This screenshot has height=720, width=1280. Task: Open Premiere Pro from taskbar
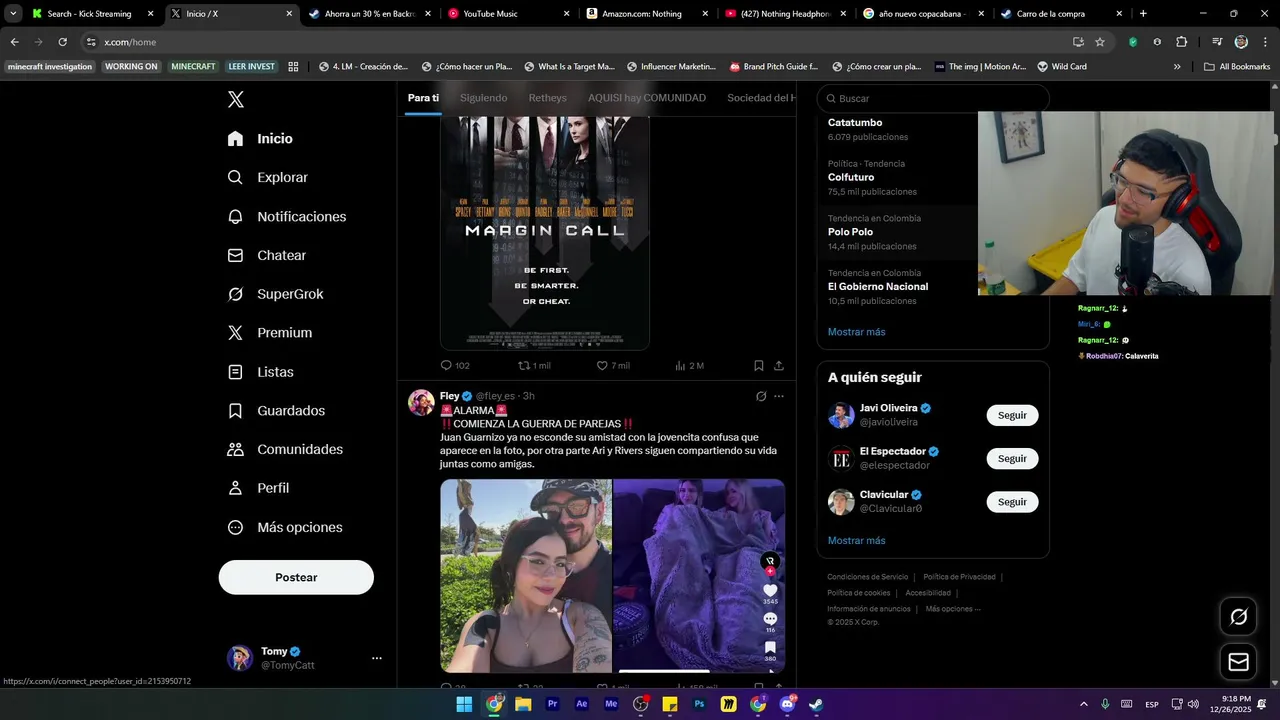552,704
